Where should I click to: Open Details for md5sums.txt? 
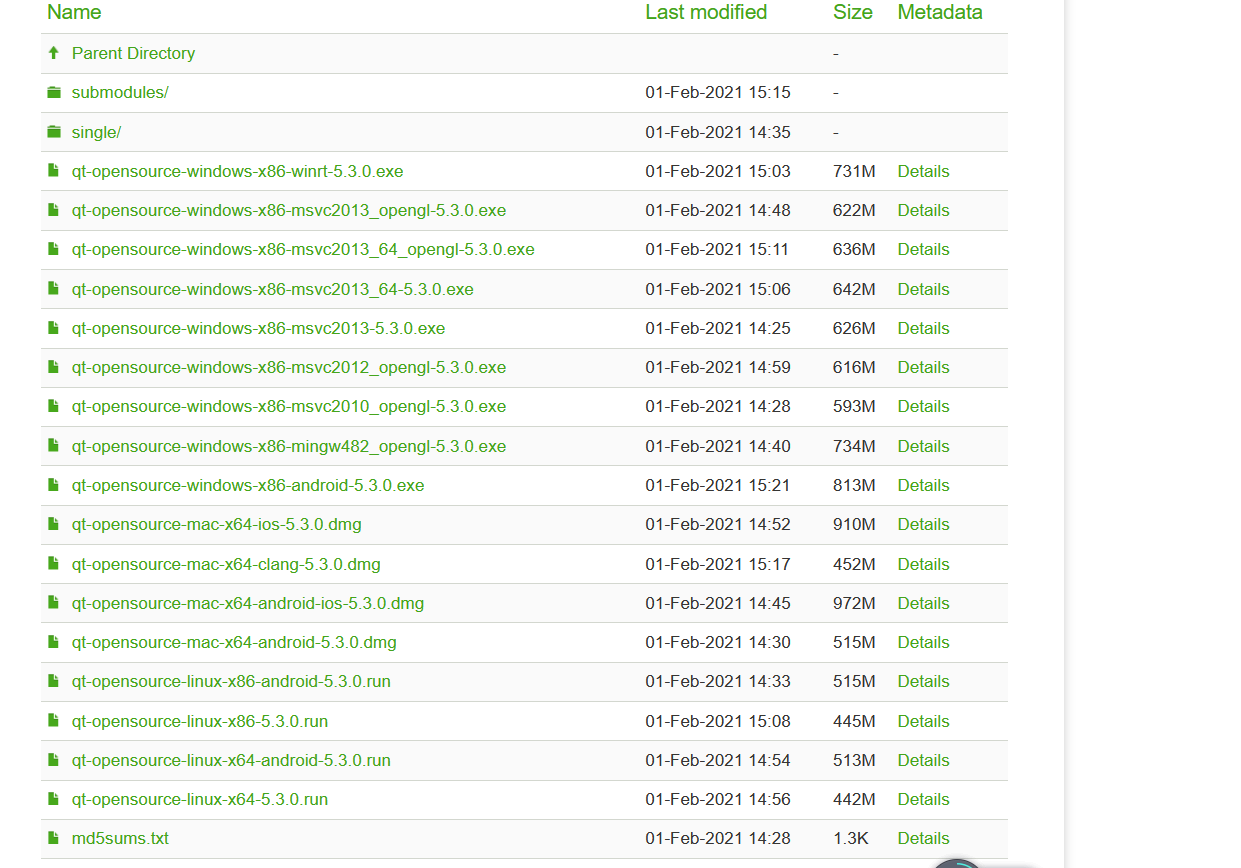tap(923, 838)
